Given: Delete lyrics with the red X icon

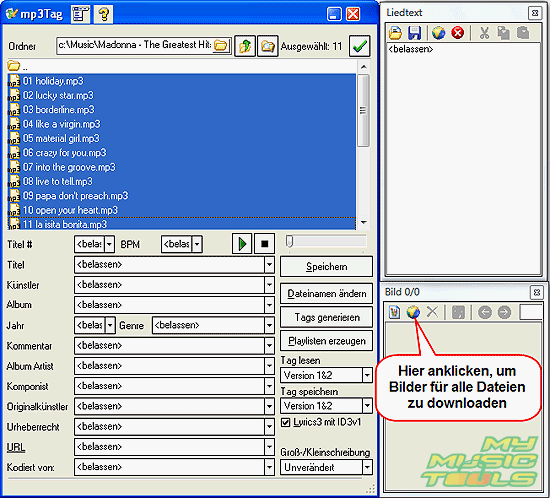Looking at the screenshot, I should (458, 33).
